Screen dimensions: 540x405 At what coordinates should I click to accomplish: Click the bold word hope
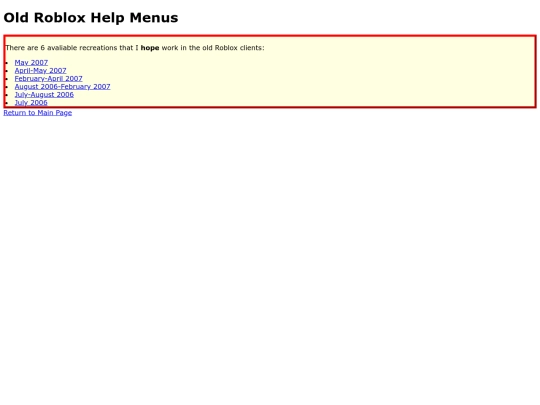click(150, 48)
